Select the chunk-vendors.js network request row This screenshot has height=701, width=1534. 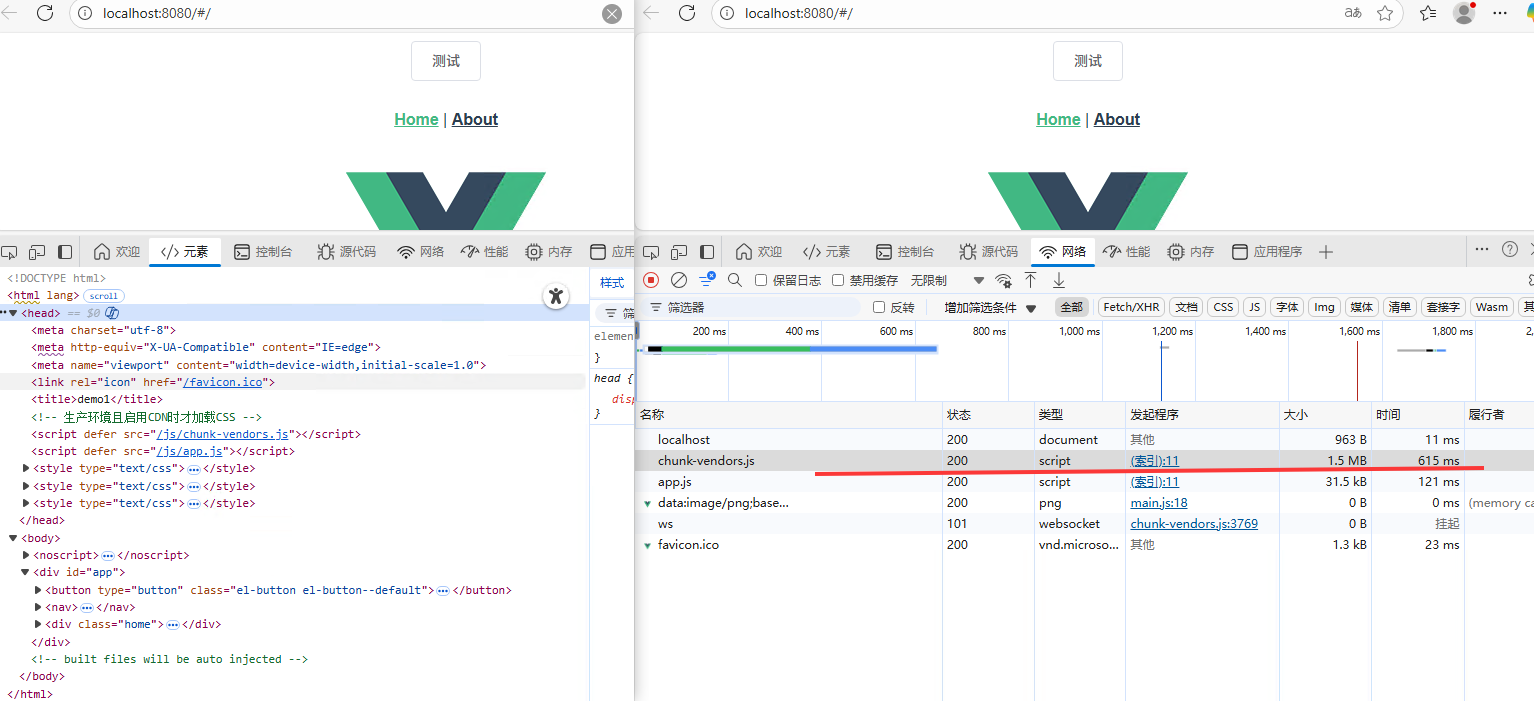tap(1084, 461)
